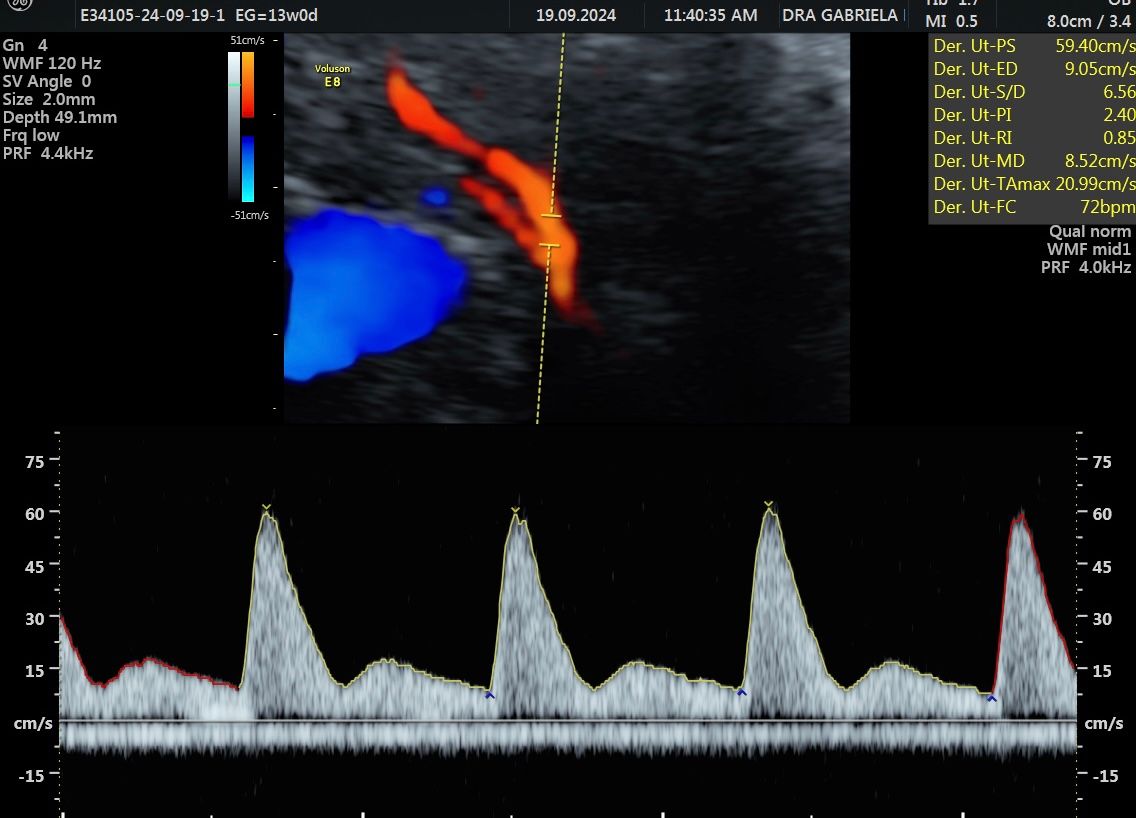Click the exam date 19.09.2024 in header
The width and height of the screenshot is (1136, 818).
click(x=576, y=15)
